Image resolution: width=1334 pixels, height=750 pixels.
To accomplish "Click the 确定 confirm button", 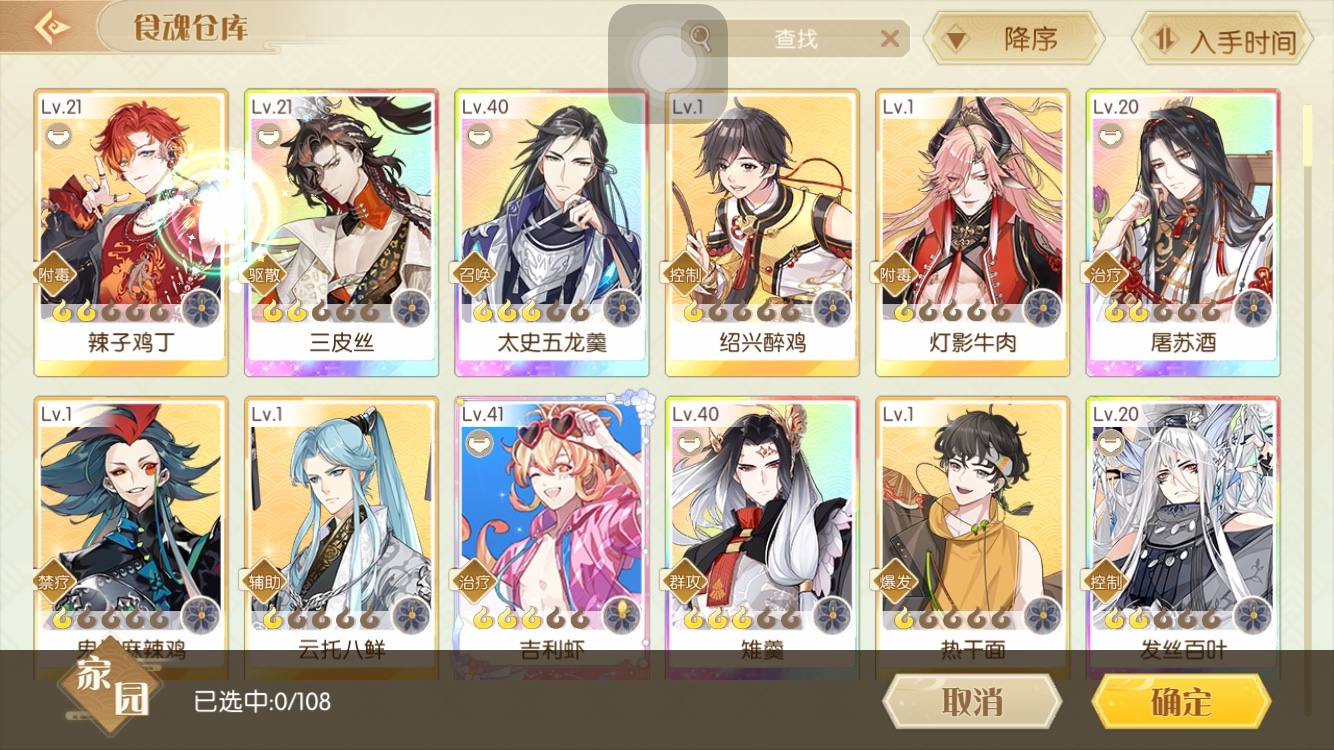I will click(x=1181, y=701).
